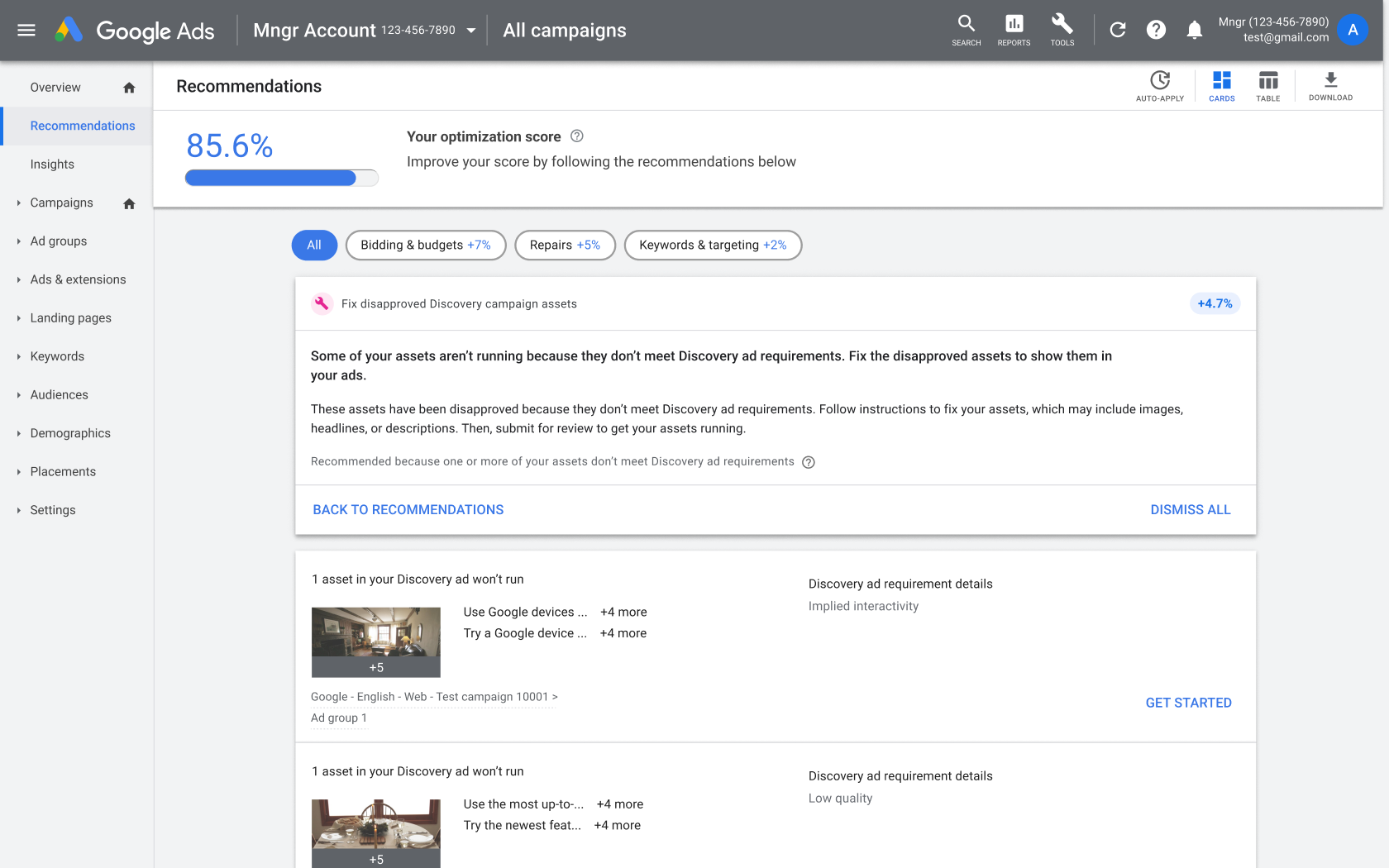Image resolution: width=1389 pixels, height=868 pixels.
Task: Expand the Campaigns section in sidebar
Action: 19,203
